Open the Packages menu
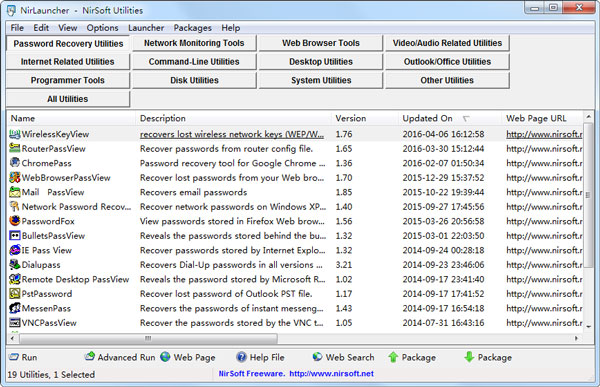The height and width of the screenshot is (387, 600). pos(192,28)
